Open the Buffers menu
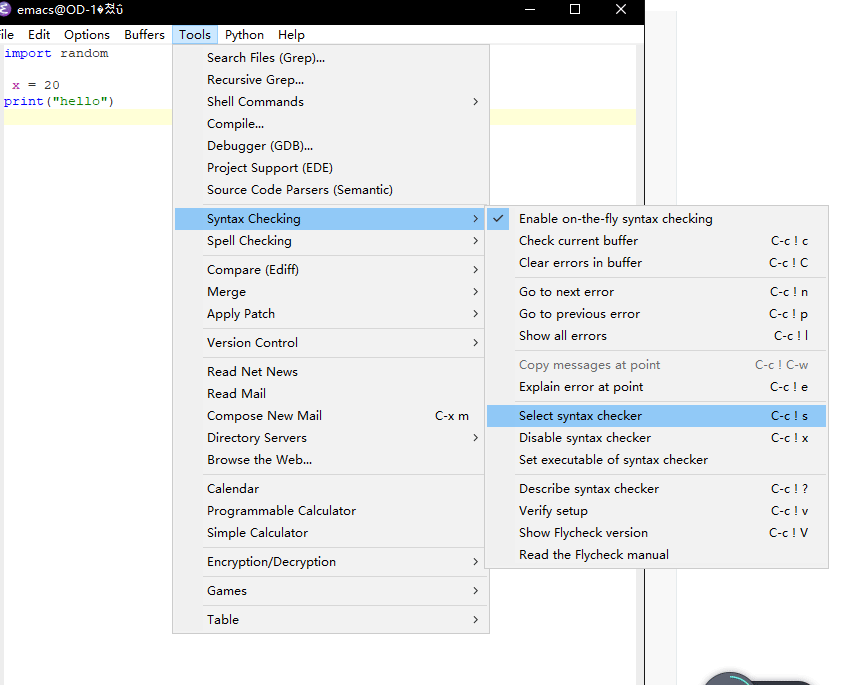This screenshot has width=863, height=685. (144, 35)
